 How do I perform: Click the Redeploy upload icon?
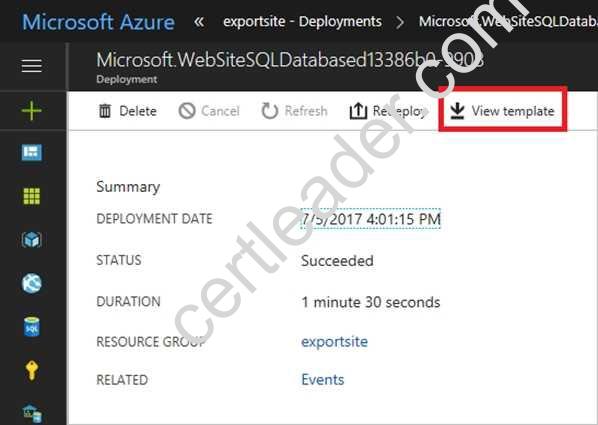tap(358, 111)
